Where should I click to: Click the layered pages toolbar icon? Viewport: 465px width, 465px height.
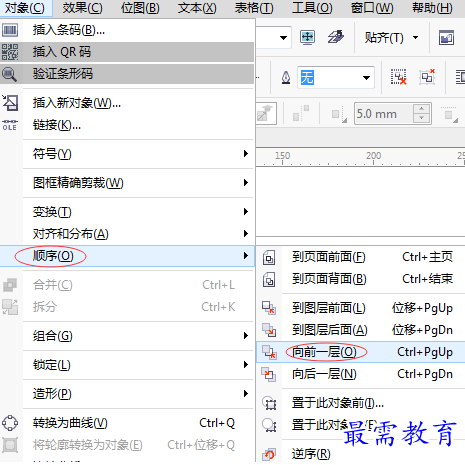point(336,37)
